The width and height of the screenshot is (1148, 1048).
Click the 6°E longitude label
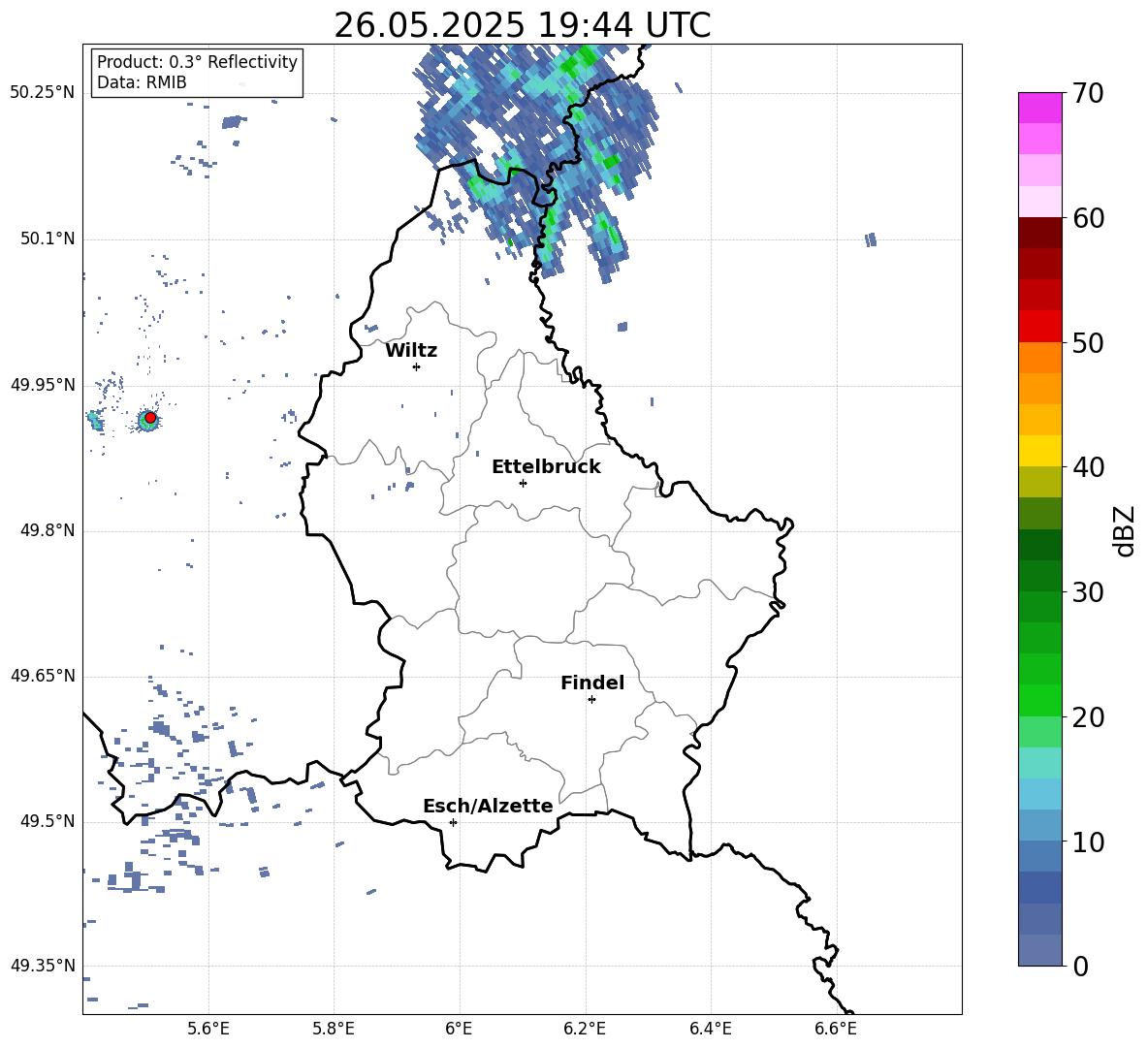click(x=459, y=1030)
